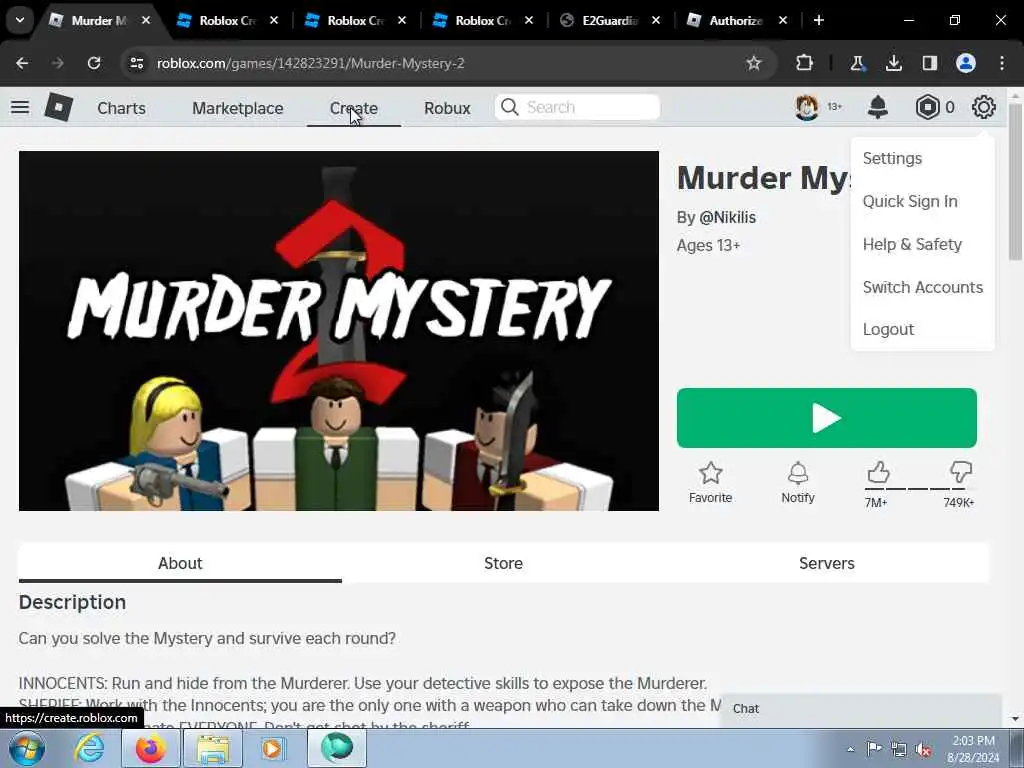Click the like ratio vote bar

point(918,488)
